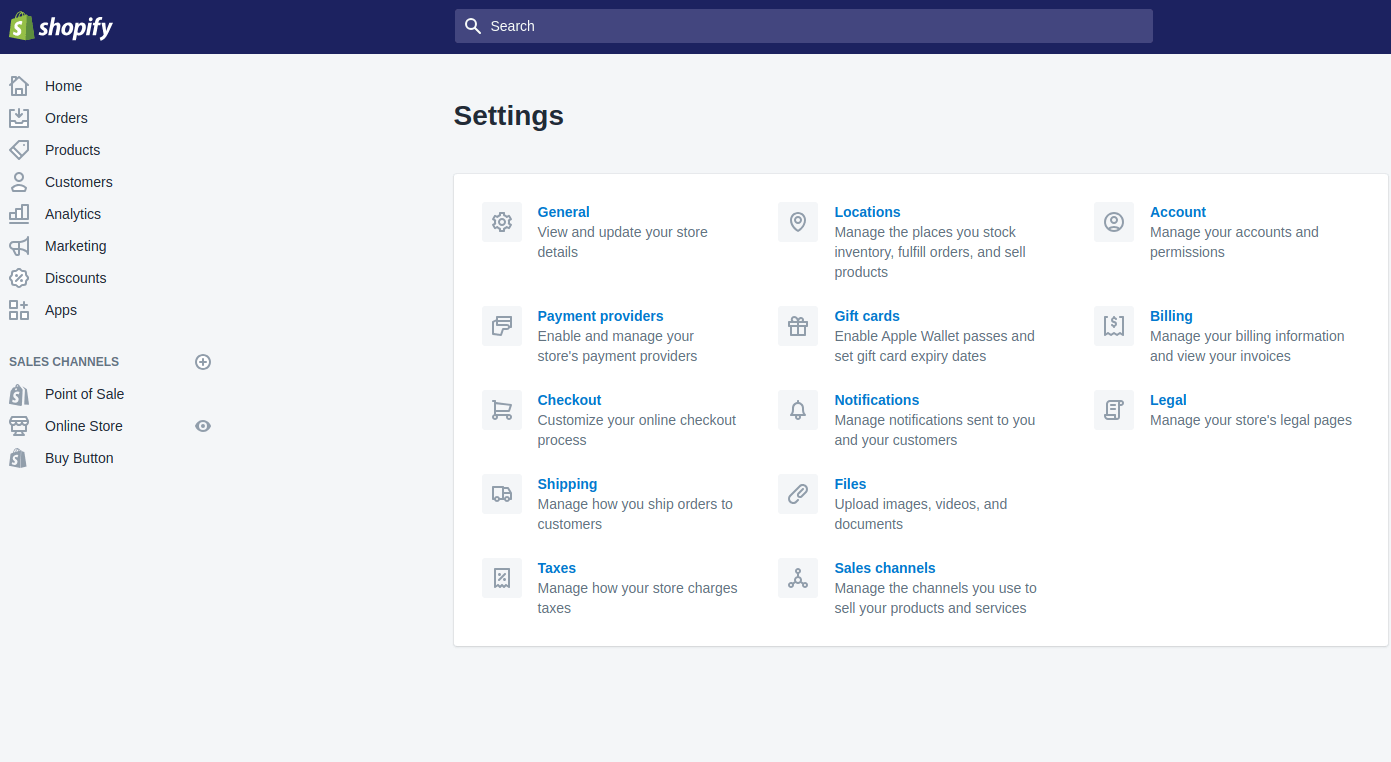Open the General settings link

564,212
